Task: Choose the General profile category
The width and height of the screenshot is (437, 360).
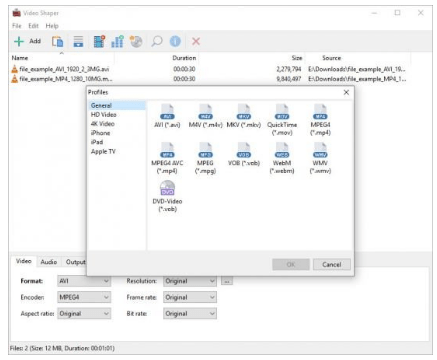Action: (x=117, y=105)
